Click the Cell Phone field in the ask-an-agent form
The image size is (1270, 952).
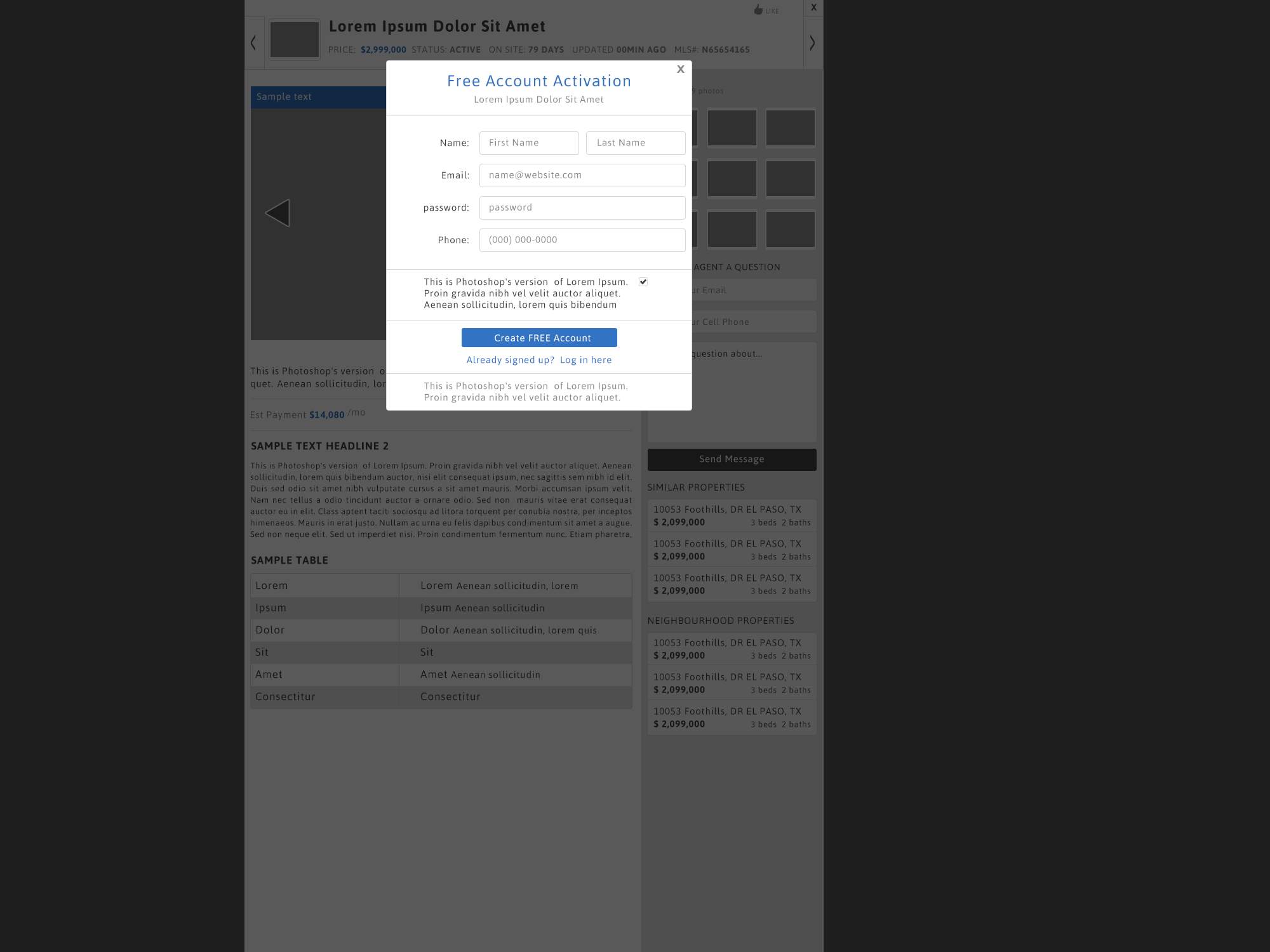pyautogui.click(x=754, y=322)
